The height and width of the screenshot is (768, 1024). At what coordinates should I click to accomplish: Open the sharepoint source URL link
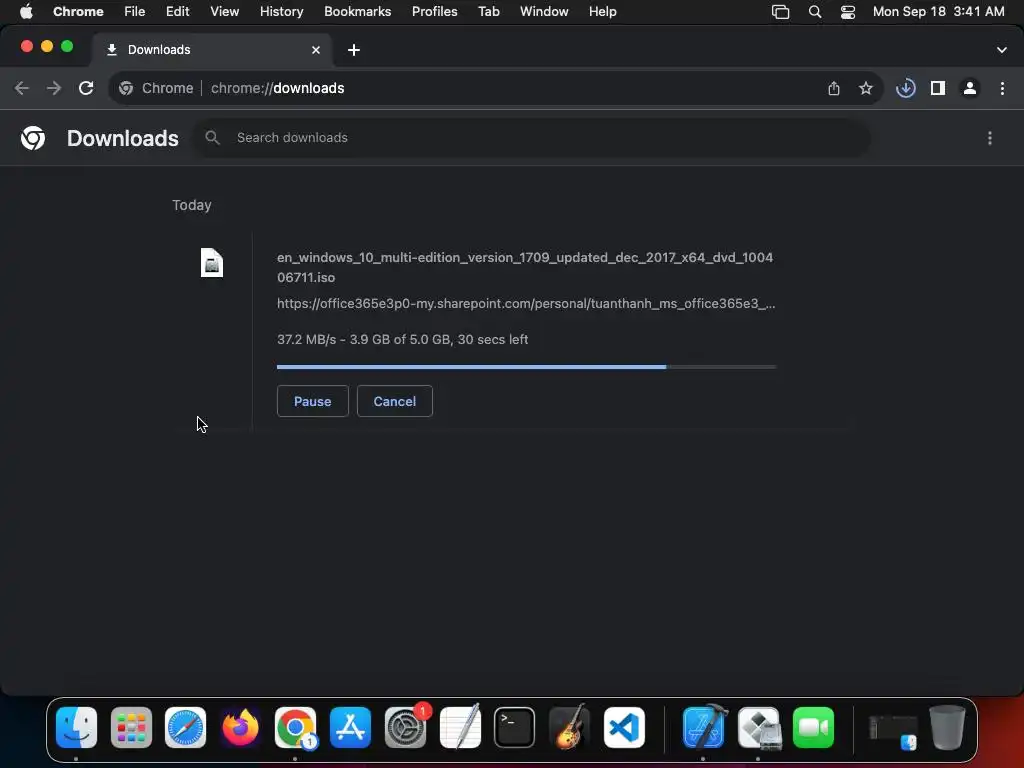click(526, 304)
